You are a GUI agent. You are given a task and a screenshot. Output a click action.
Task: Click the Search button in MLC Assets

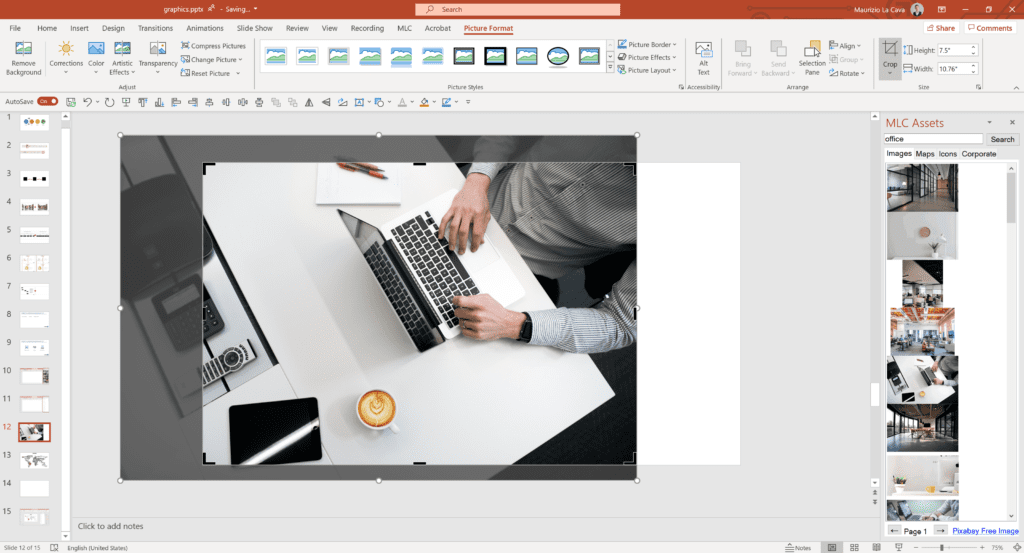1001,139
